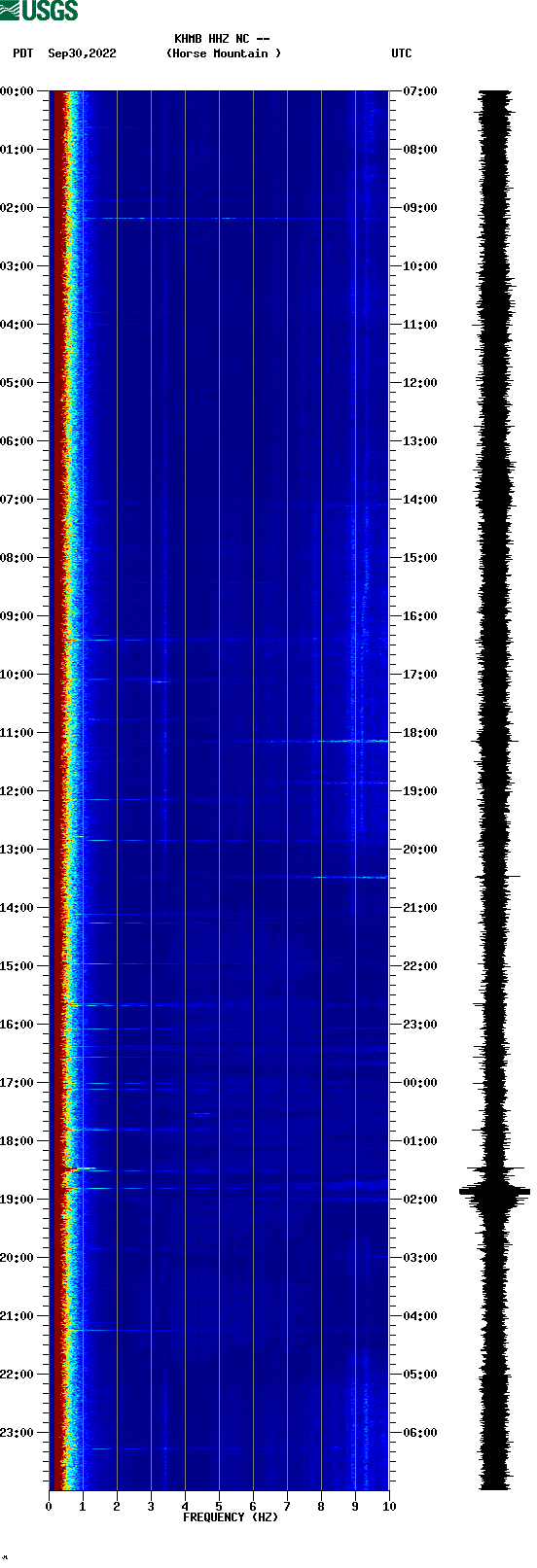Click the 22:00 UTC time label

pyautogui.click(x=420, y=966)
